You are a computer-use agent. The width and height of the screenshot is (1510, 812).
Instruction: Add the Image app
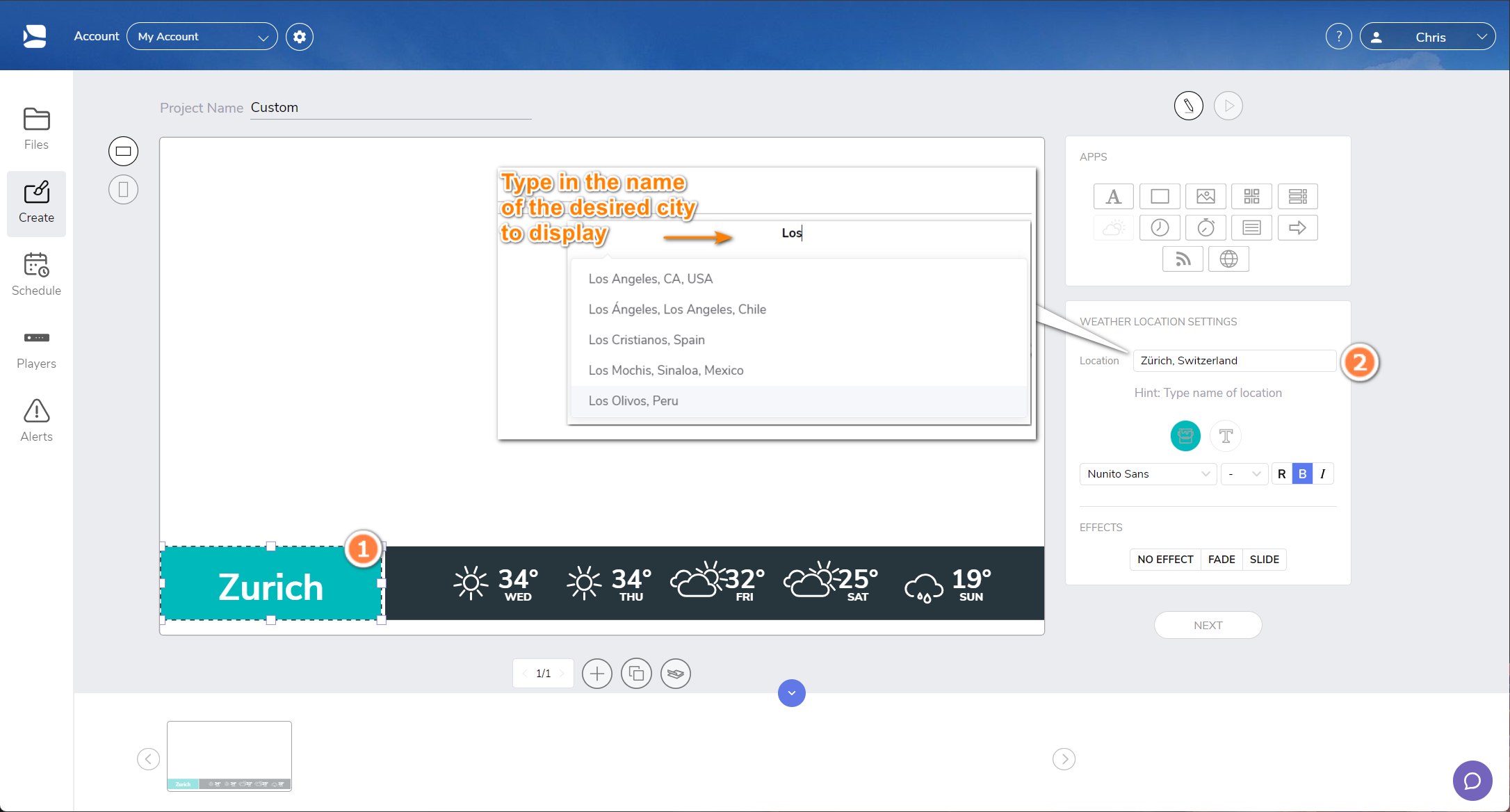coord(1205,196)
